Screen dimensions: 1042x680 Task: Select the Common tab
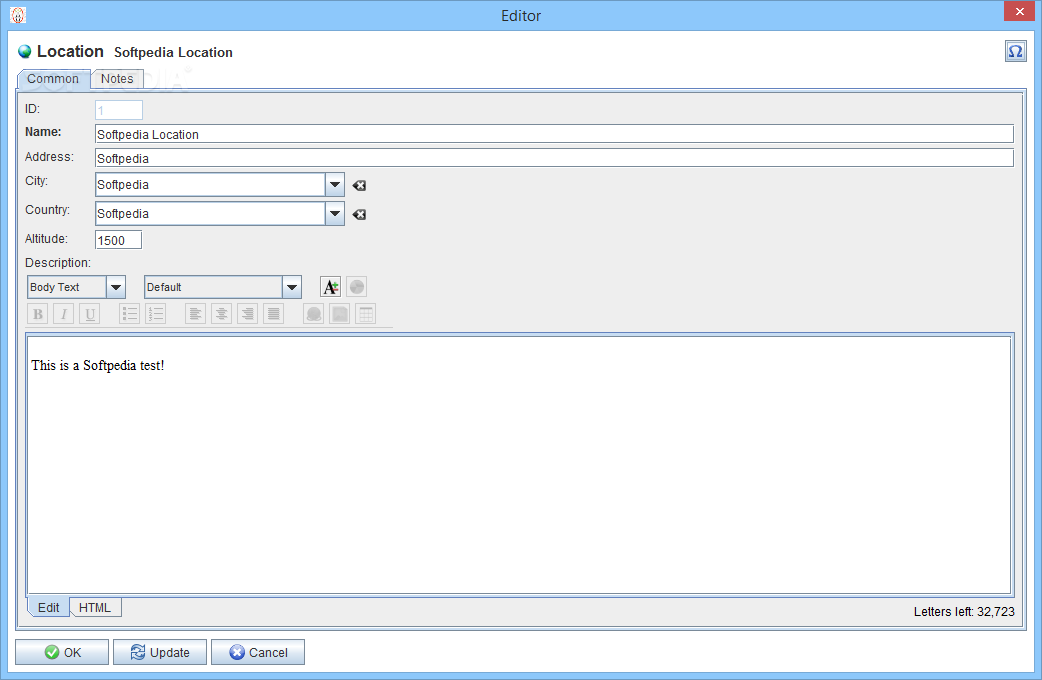[53, 78]
